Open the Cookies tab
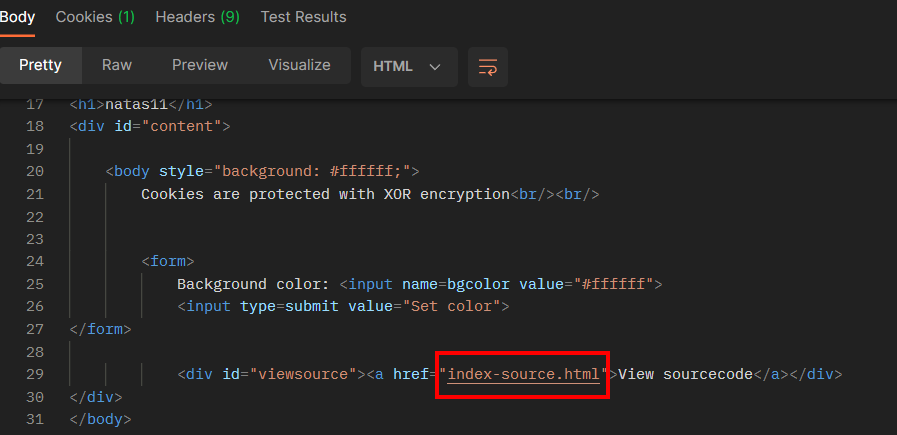The width and height of the screenshot is (897, 435). coord(95,17)
